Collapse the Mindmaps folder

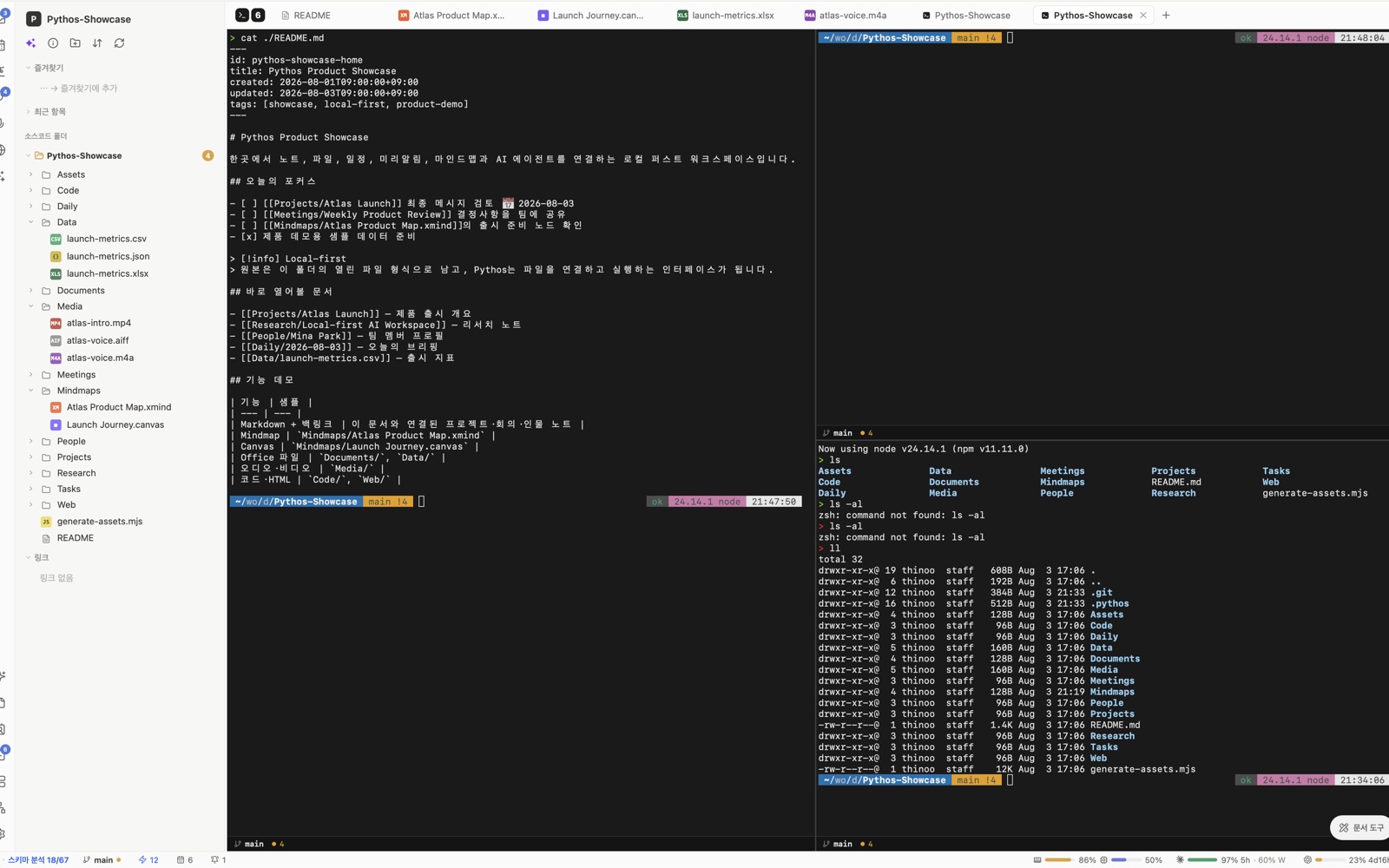click(31, 391)
